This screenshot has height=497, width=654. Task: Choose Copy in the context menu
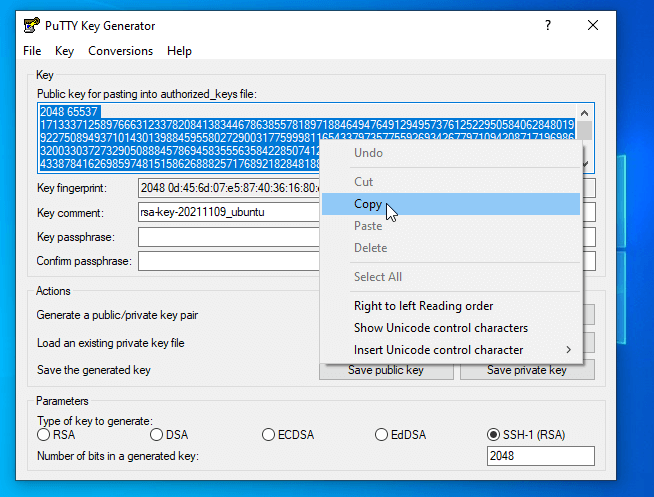pyautogui.click(x=451, y=204)
